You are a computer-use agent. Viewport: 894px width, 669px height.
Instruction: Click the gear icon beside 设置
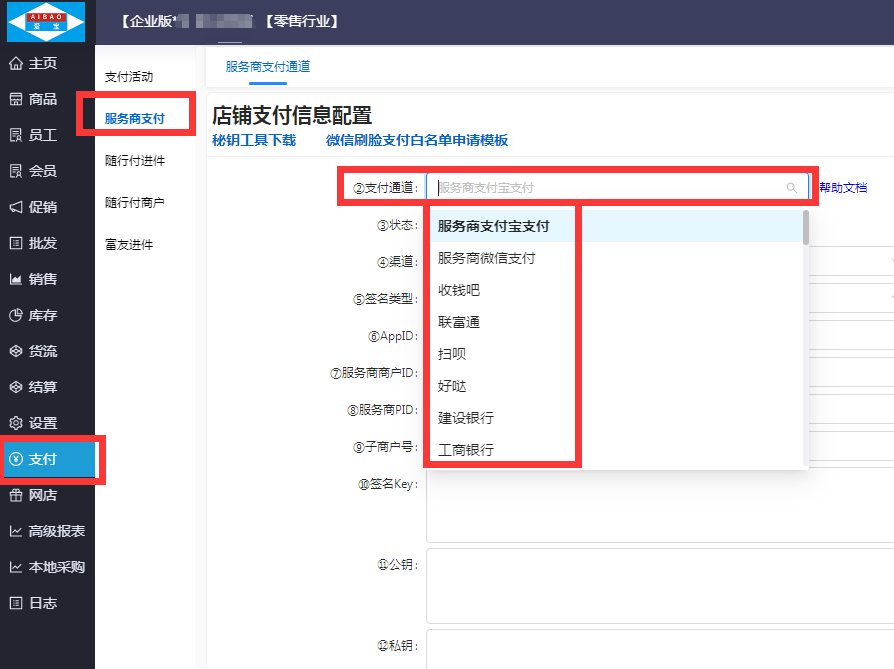[16, 423]
